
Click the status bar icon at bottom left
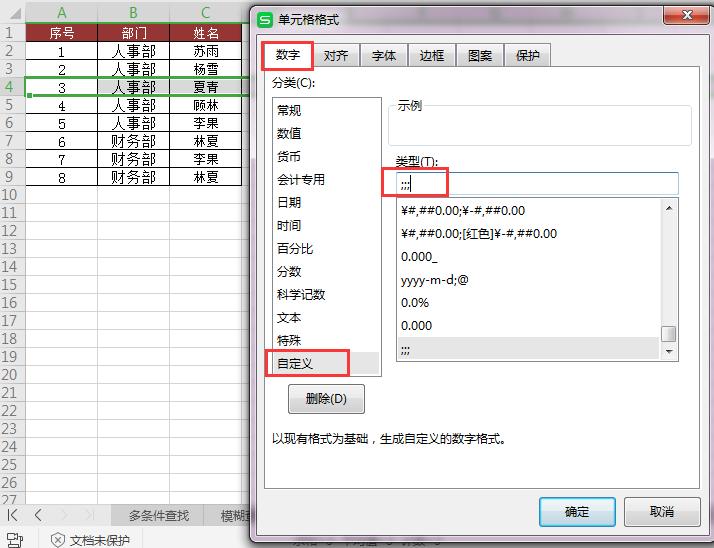tap(15, 540)
